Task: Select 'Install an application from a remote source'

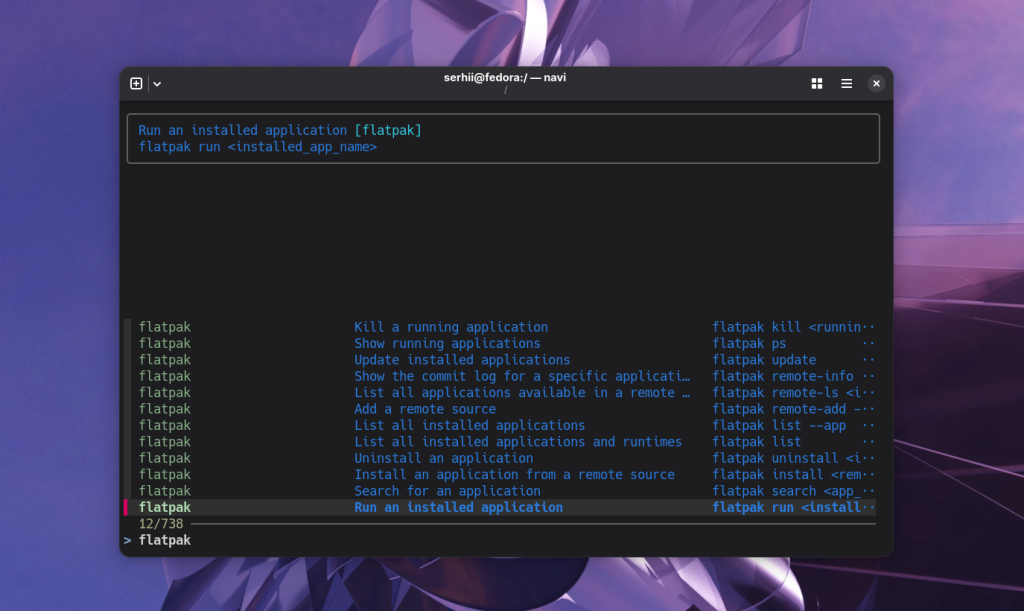Action: (x=500, y=475)
